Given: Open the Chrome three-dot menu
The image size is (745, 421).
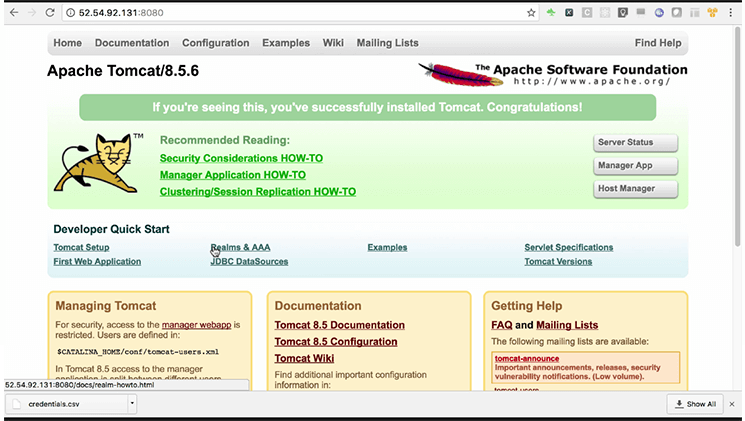Looking at the screenshot, I should (731, 13).
